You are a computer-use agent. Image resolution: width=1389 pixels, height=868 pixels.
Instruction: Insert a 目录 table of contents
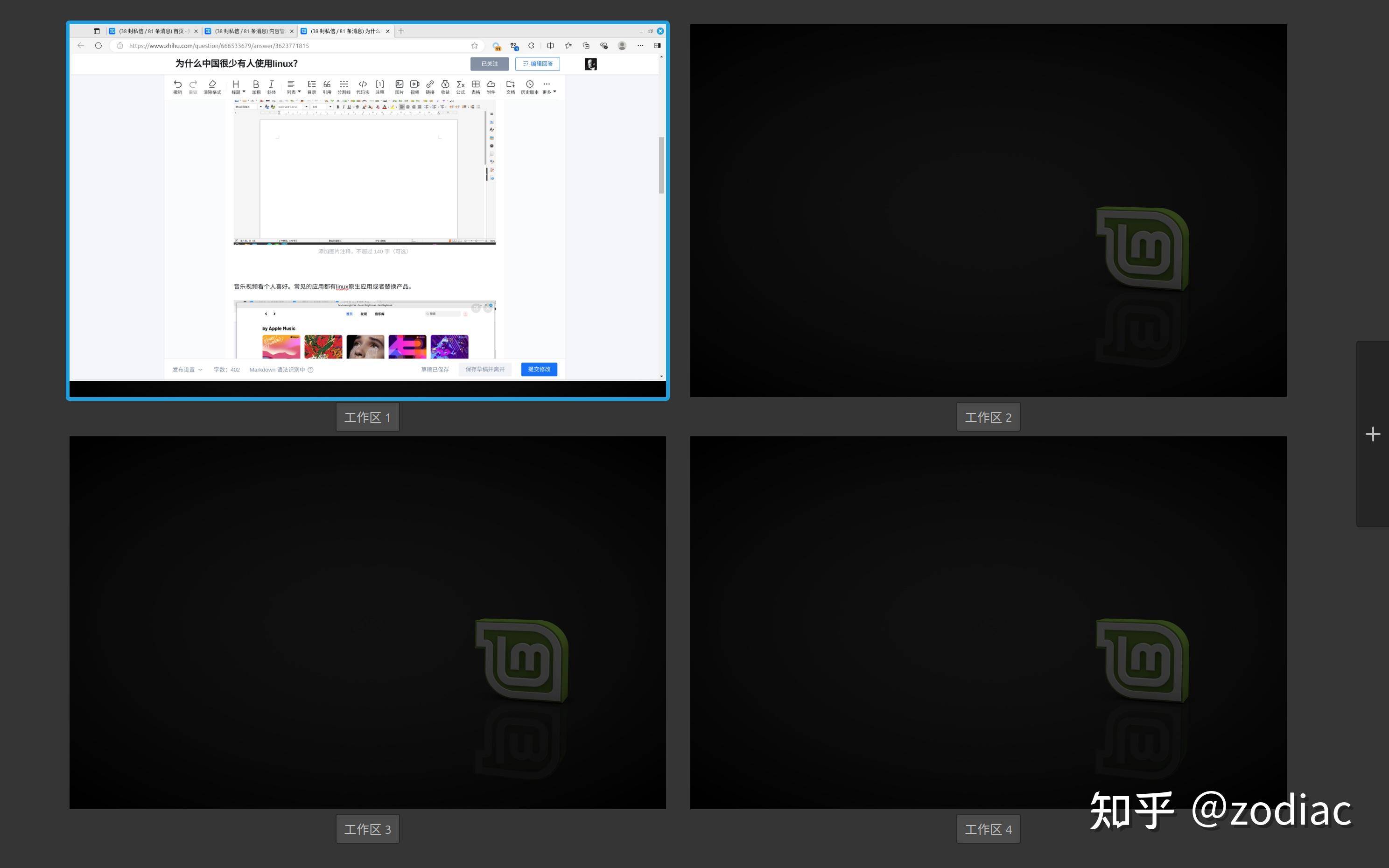(312, 87)
